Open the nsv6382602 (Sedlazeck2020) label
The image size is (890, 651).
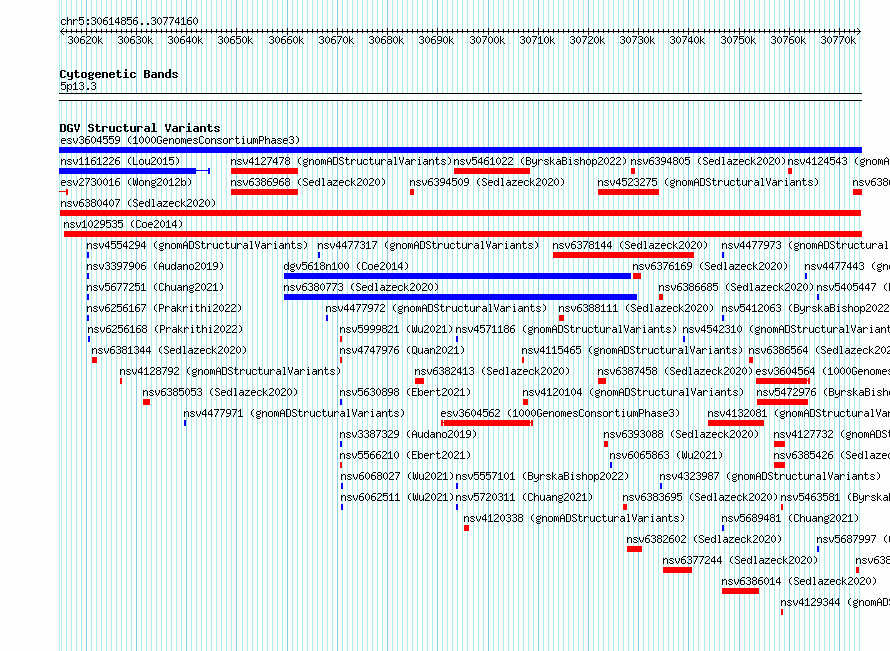point(704,539)
